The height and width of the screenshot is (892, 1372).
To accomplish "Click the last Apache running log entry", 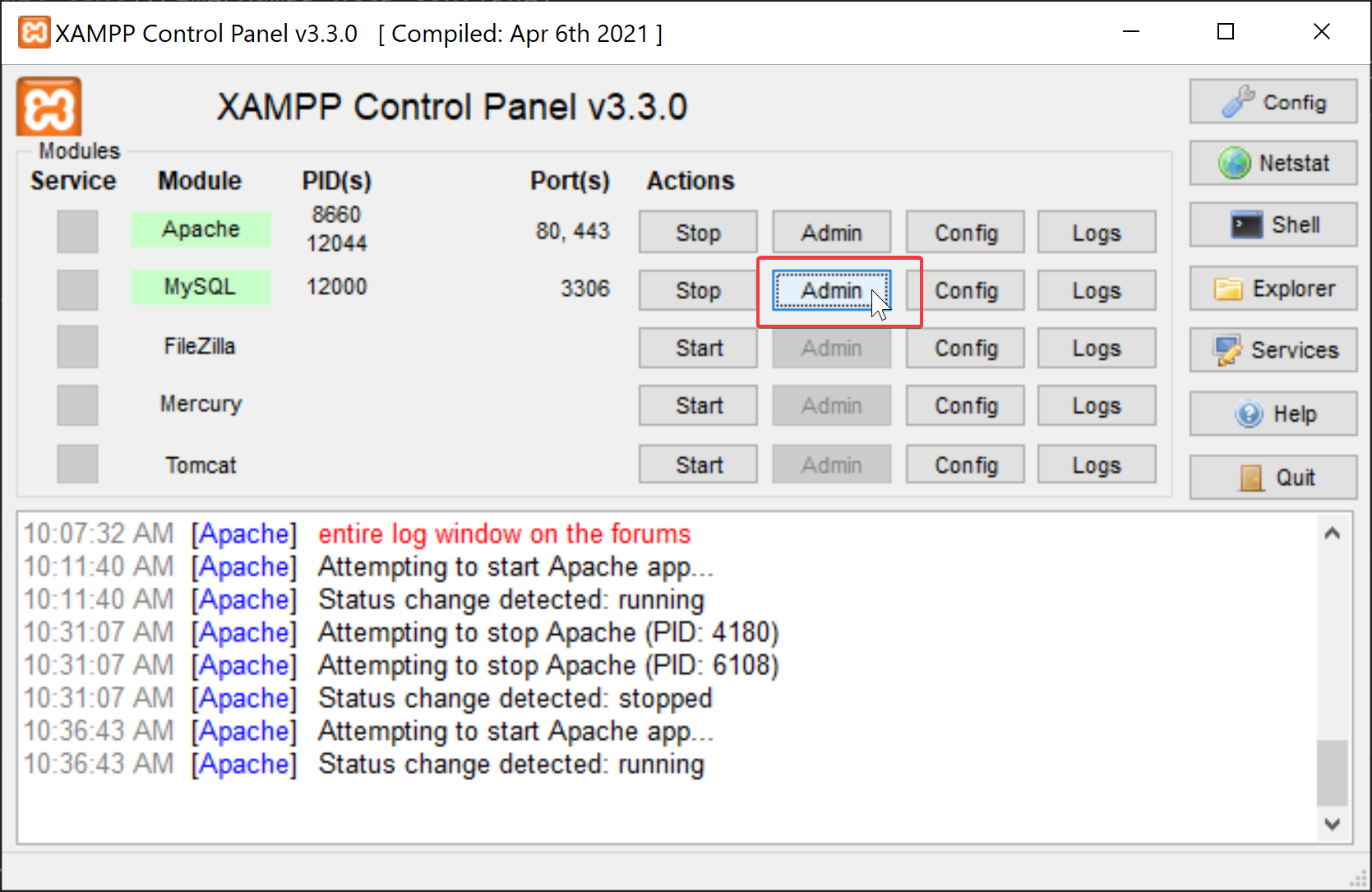I will click(x=510, y=764).
